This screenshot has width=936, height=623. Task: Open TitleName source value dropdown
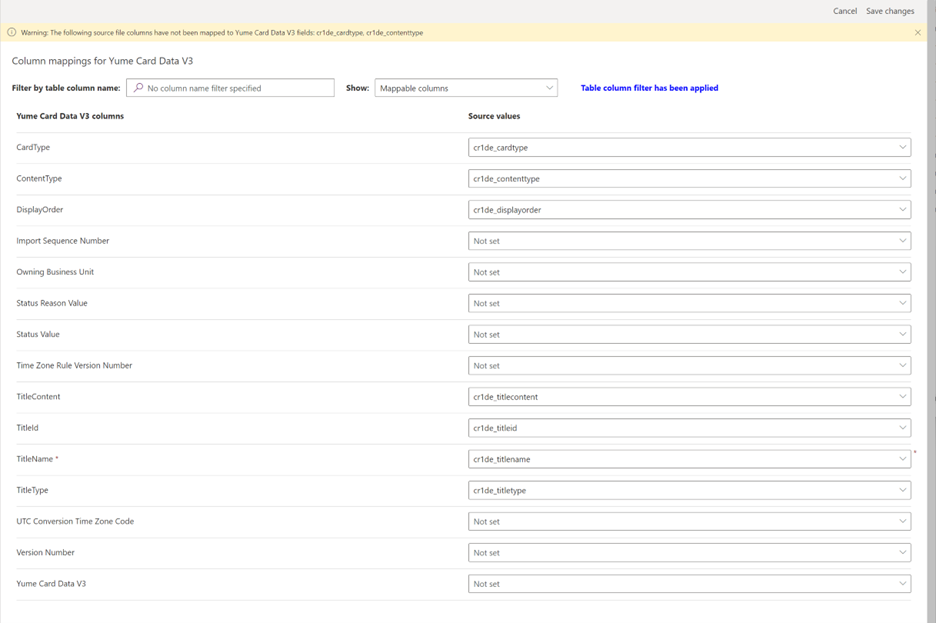689,459
